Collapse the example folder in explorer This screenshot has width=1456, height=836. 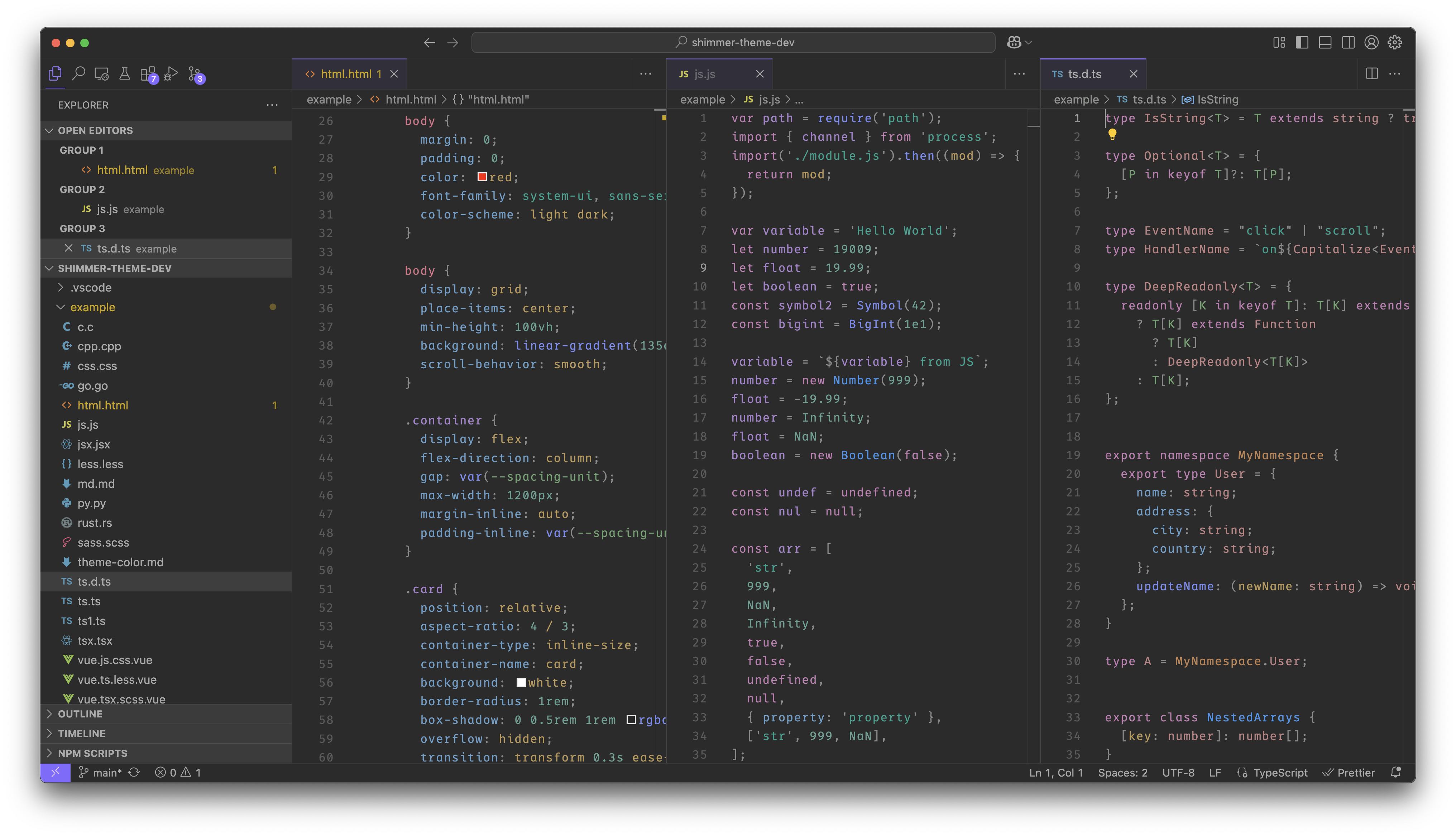(x=92, y=307)
